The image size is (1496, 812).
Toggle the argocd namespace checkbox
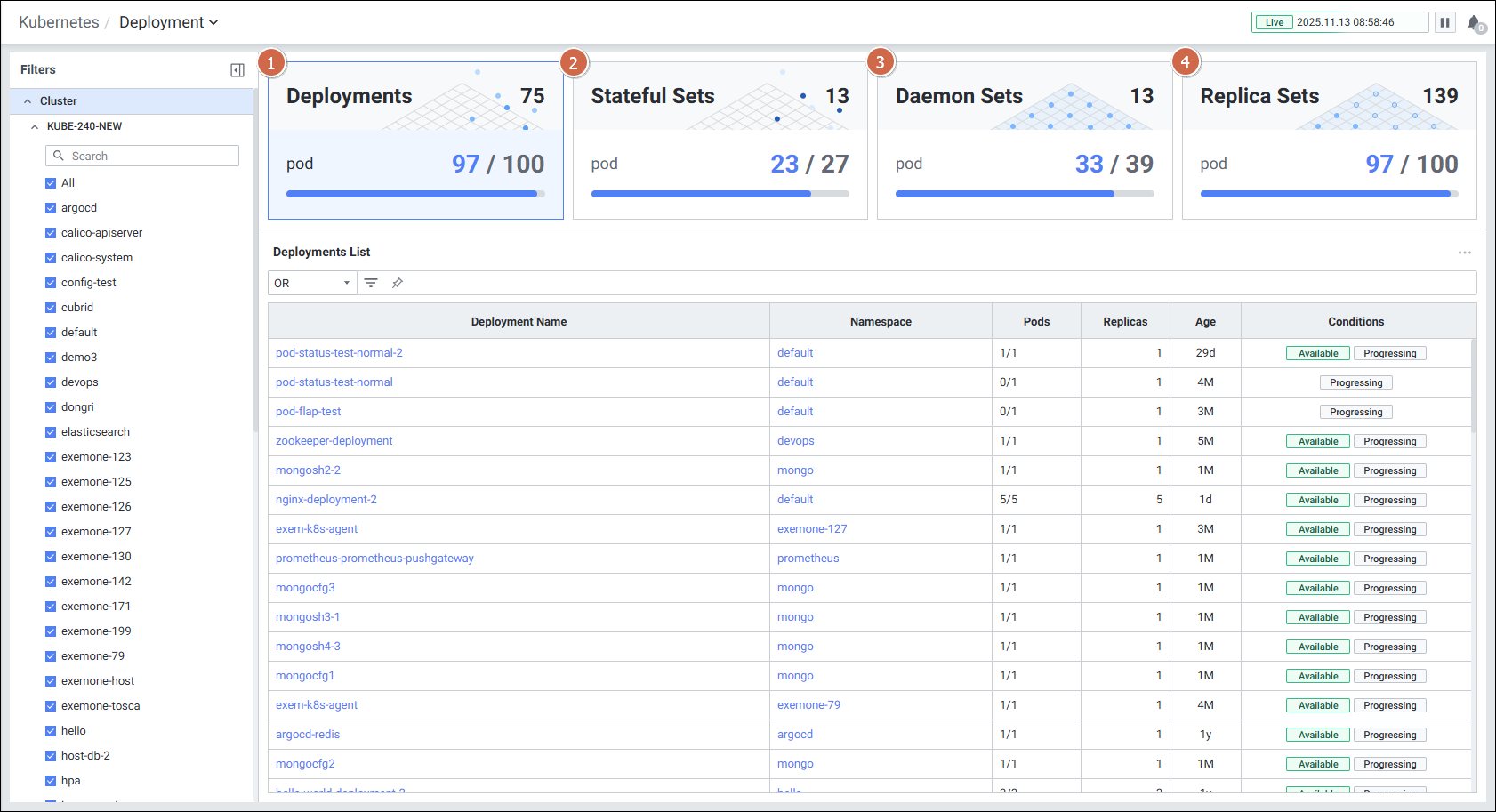coord(51,208)
